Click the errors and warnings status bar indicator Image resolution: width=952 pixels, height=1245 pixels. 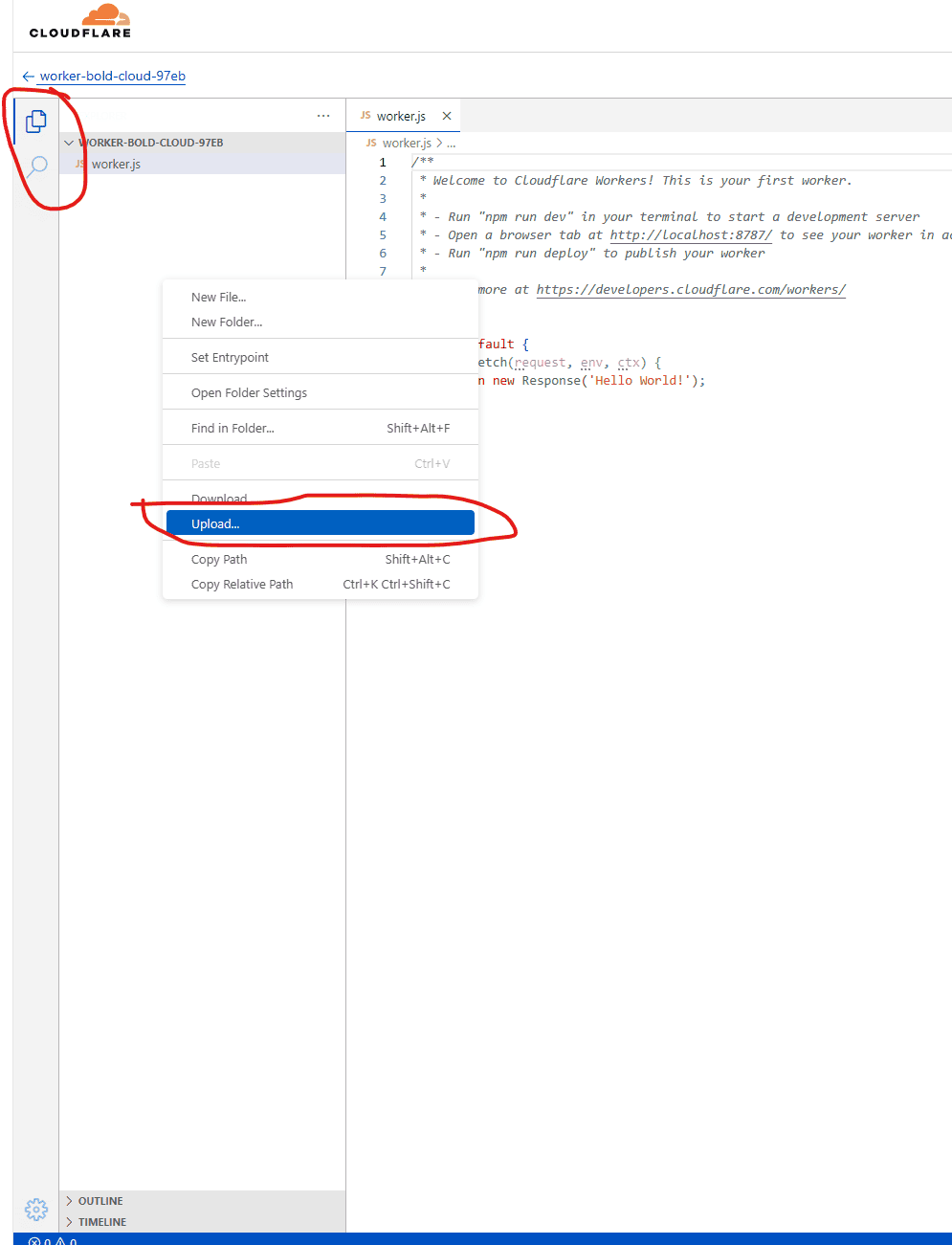(53, 1240)
